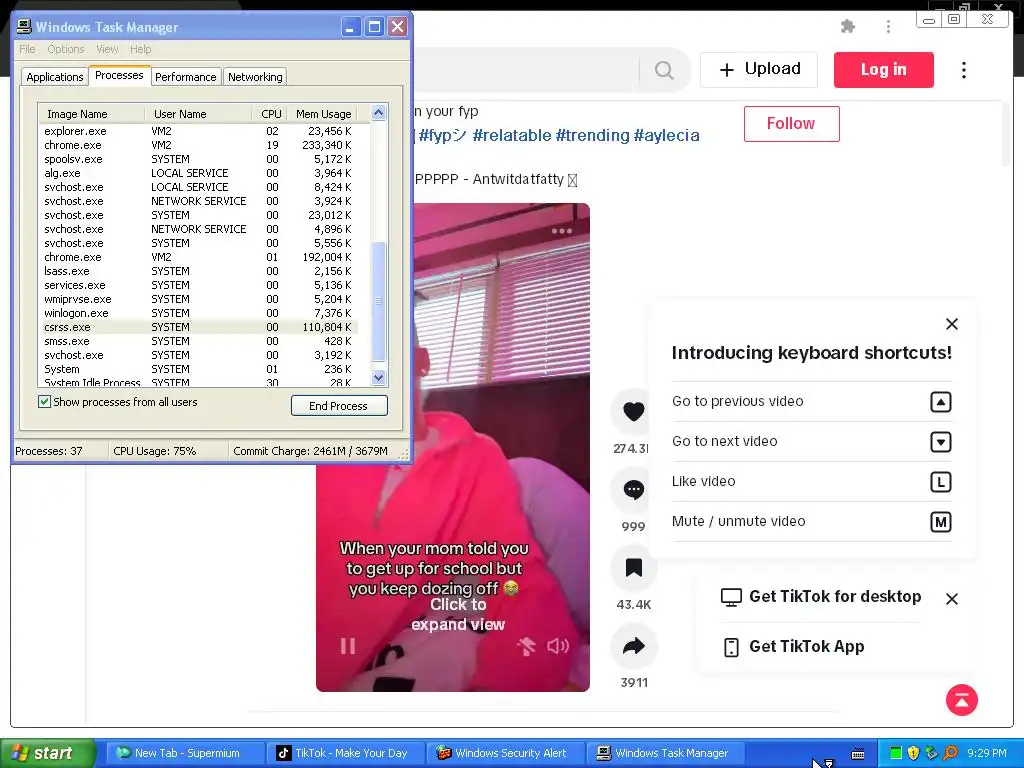The height and width of the screenshot is (768, 1024).
Task: Open the #trending hashtag link
Action: pos(592,135)
